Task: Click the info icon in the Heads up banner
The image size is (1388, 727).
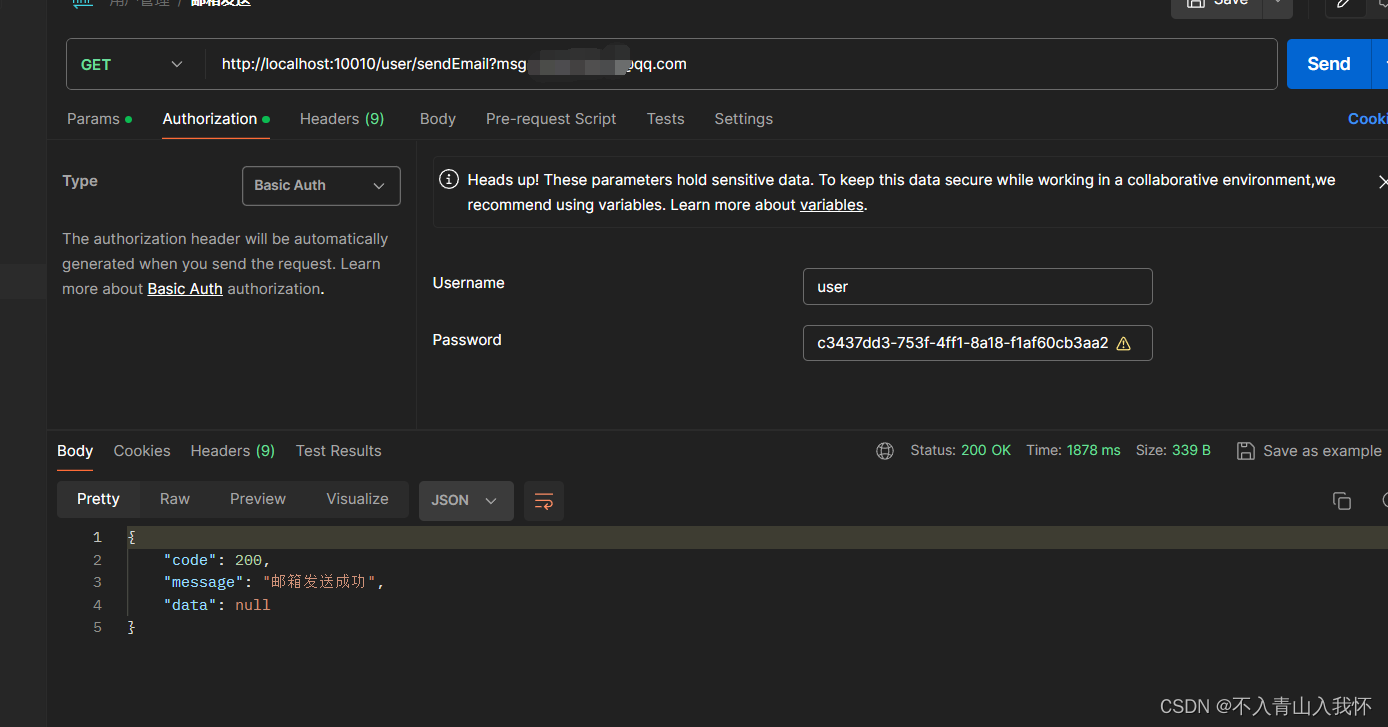Action: tap(448, 179)
